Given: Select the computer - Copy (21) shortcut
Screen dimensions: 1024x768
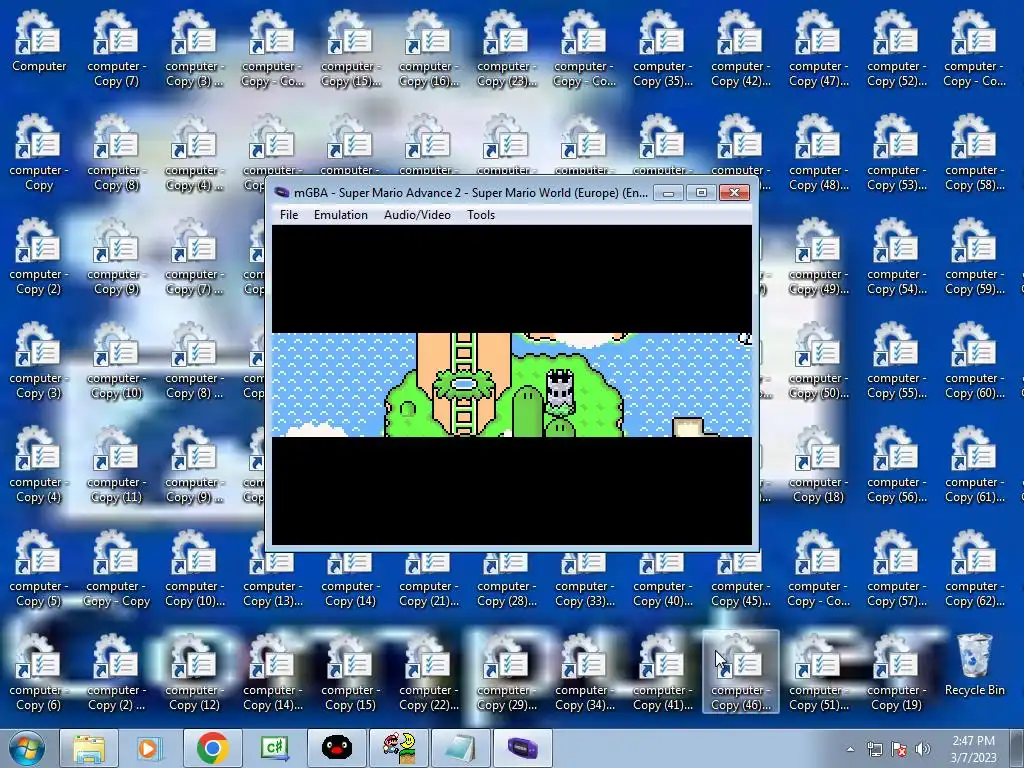Looking at the screenshot, I should click(428, 581).
